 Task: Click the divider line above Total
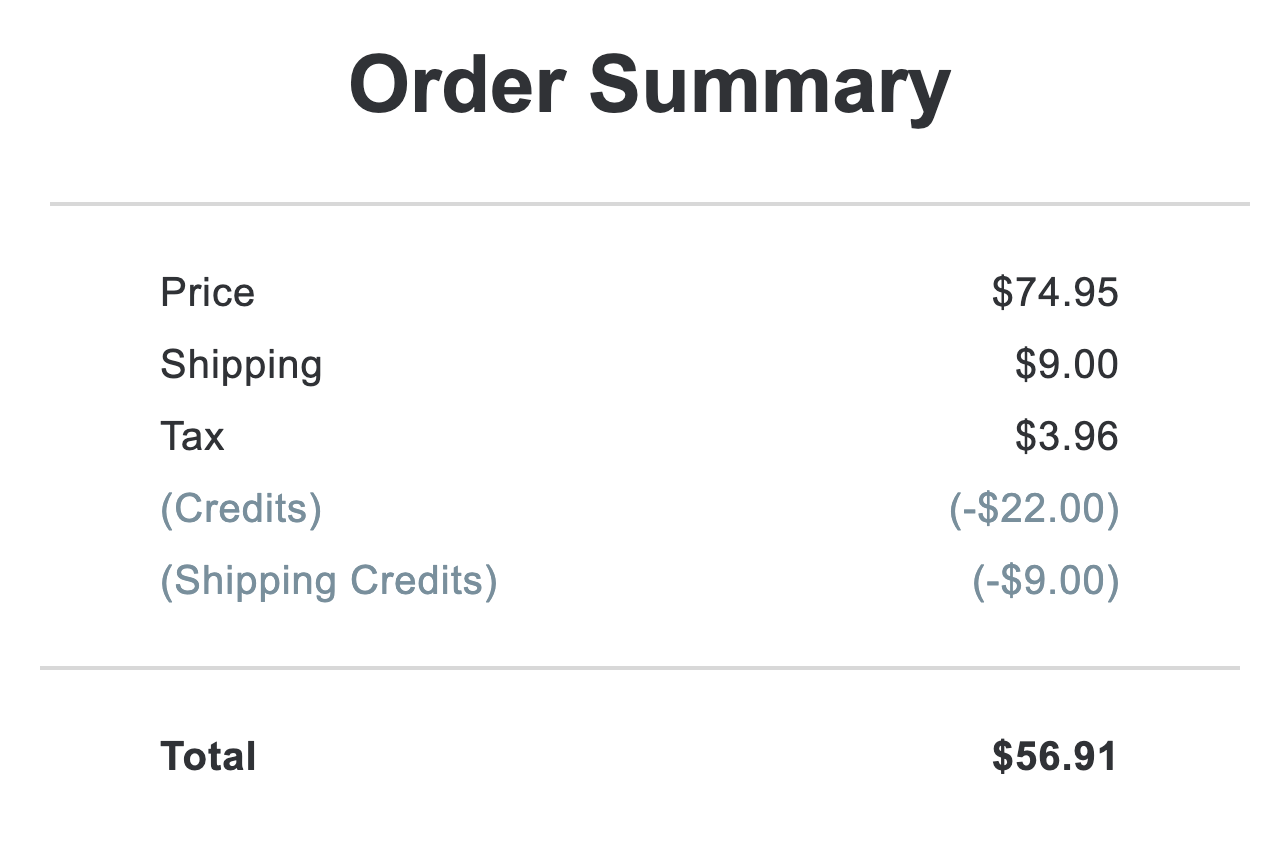pos(640,668)
